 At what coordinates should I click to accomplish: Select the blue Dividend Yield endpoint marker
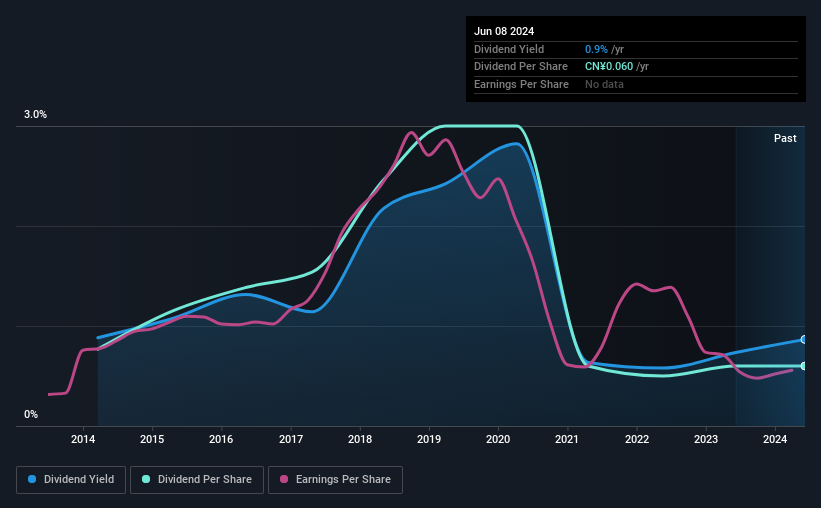(803, 340)
